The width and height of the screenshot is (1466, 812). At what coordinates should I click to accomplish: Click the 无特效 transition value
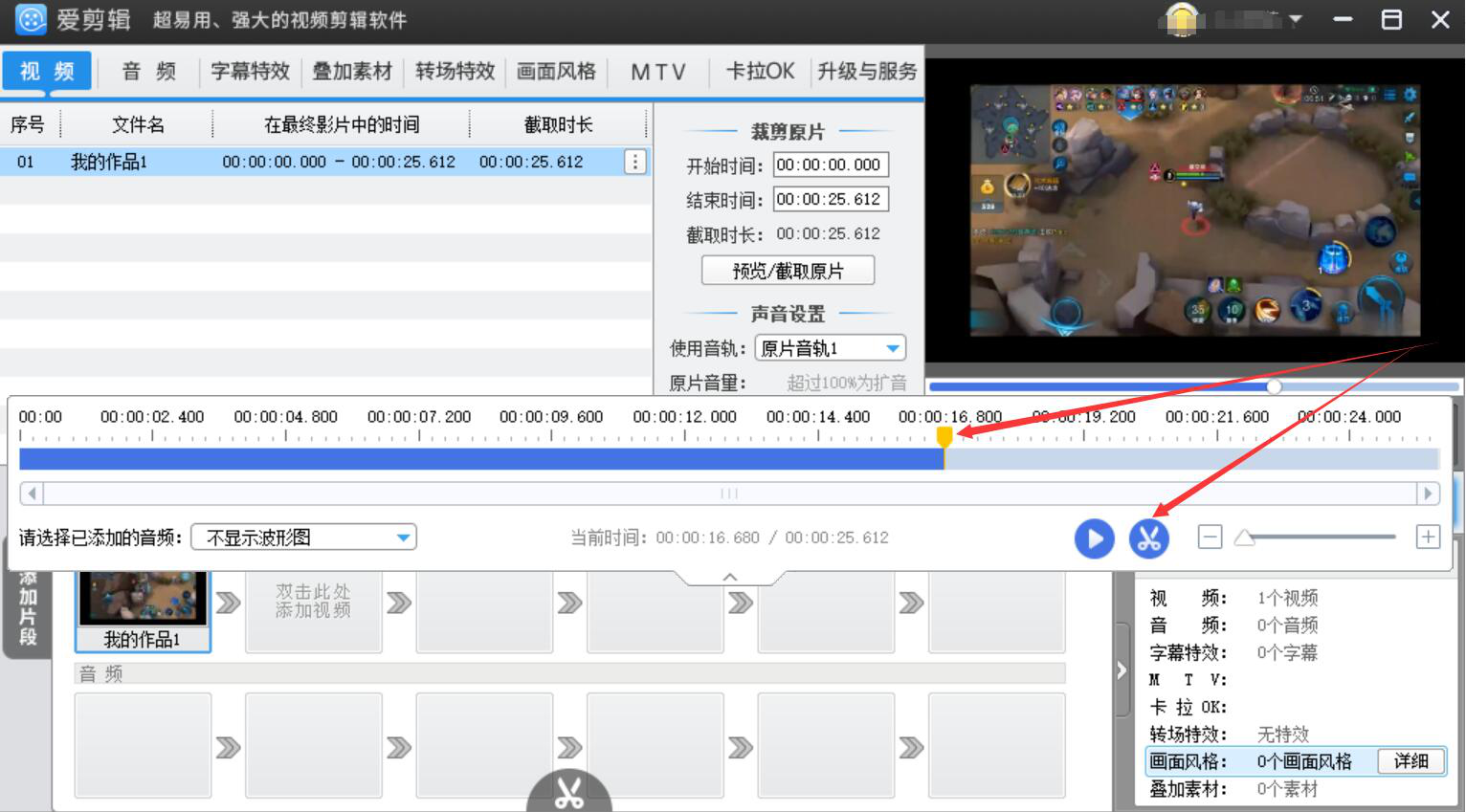point(1283,735)
